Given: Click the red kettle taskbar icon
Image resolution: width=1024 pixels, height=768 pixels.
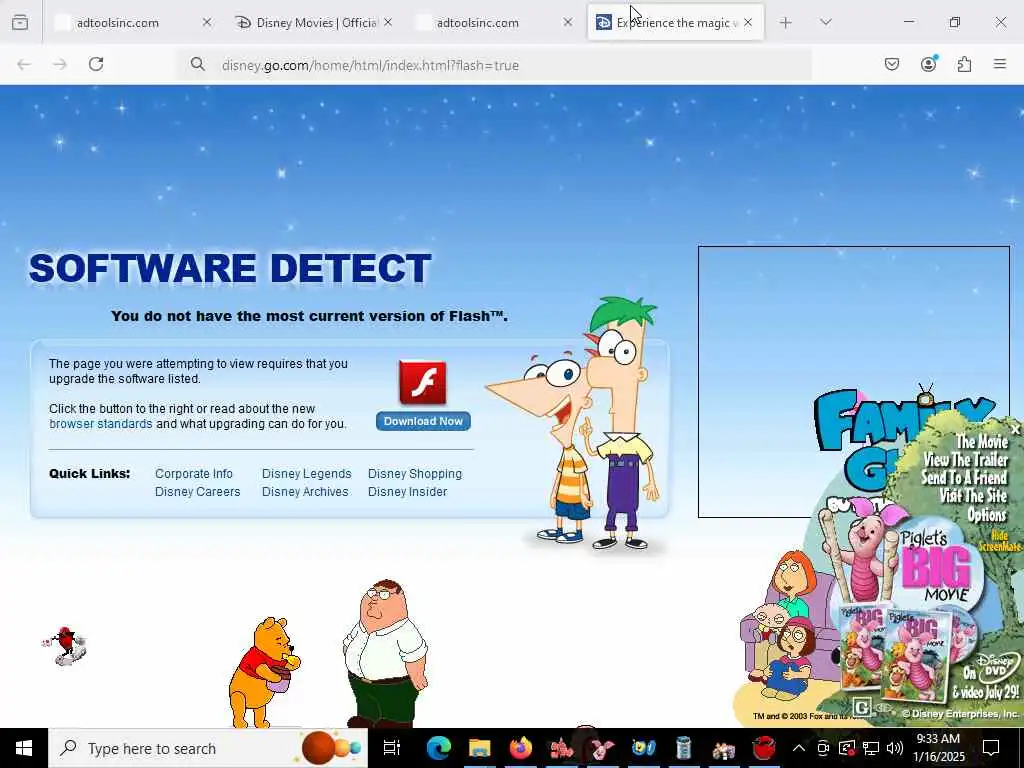Looking at the screenshot, I should coord(764,748).
